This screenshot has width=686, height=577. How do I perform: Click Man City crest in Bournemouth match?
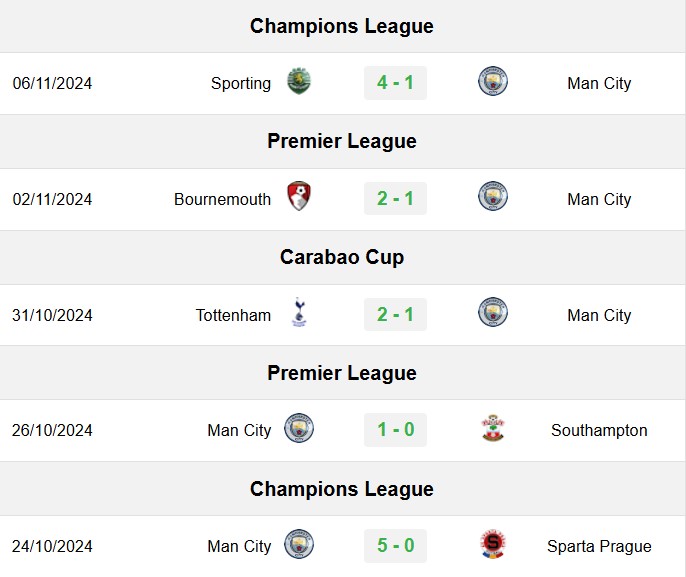click(x=493, y=196)
